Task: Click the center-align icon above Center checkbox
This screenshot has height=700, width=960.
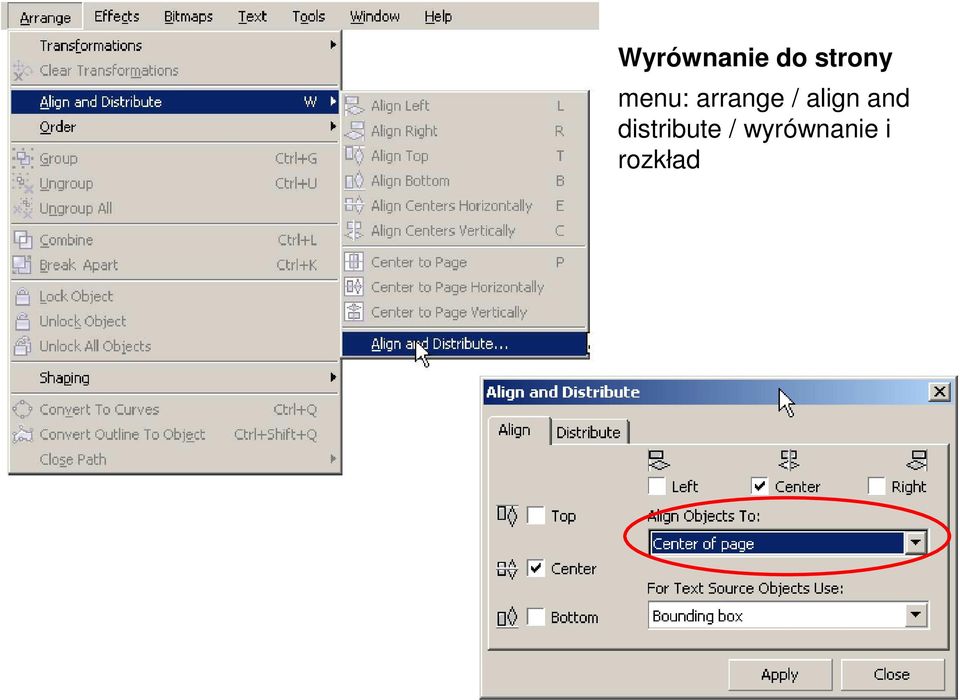Action: [788, 460]
